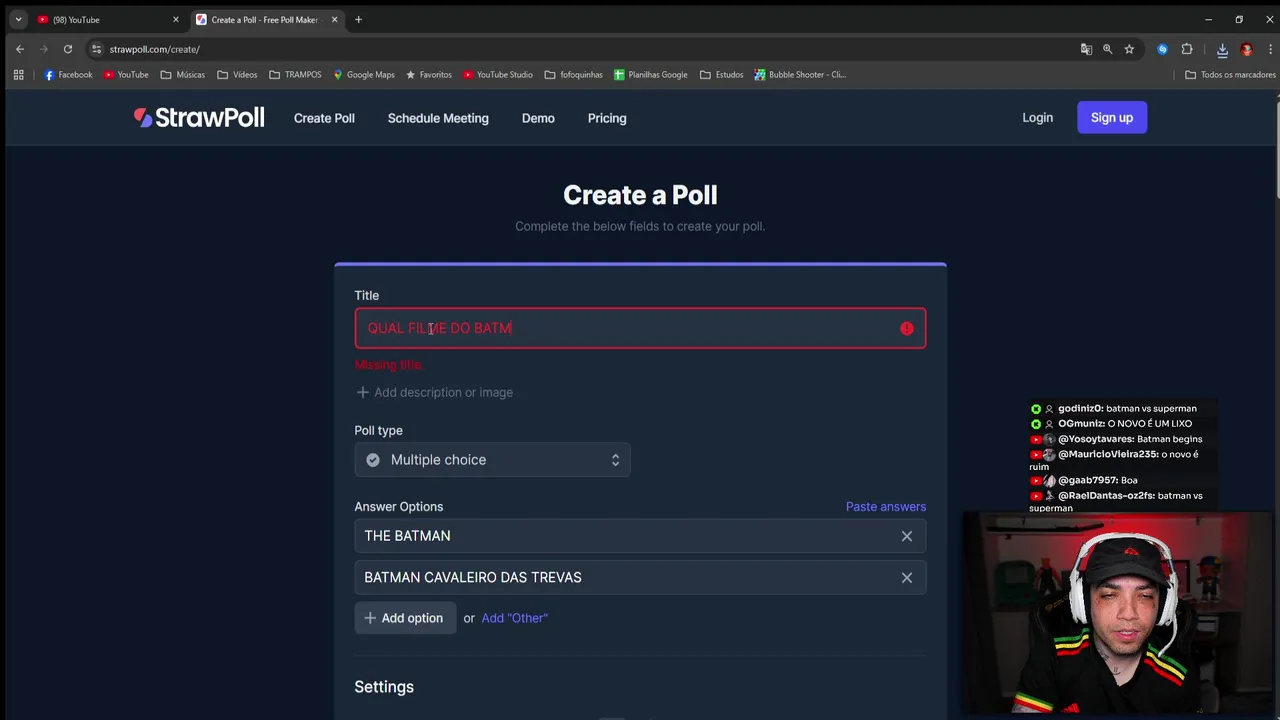Image resolution: width=1280 pixels, height=720 pixels.
Task: Click chat message from @Yosoytavares
Action: [x=1116, y=439]
